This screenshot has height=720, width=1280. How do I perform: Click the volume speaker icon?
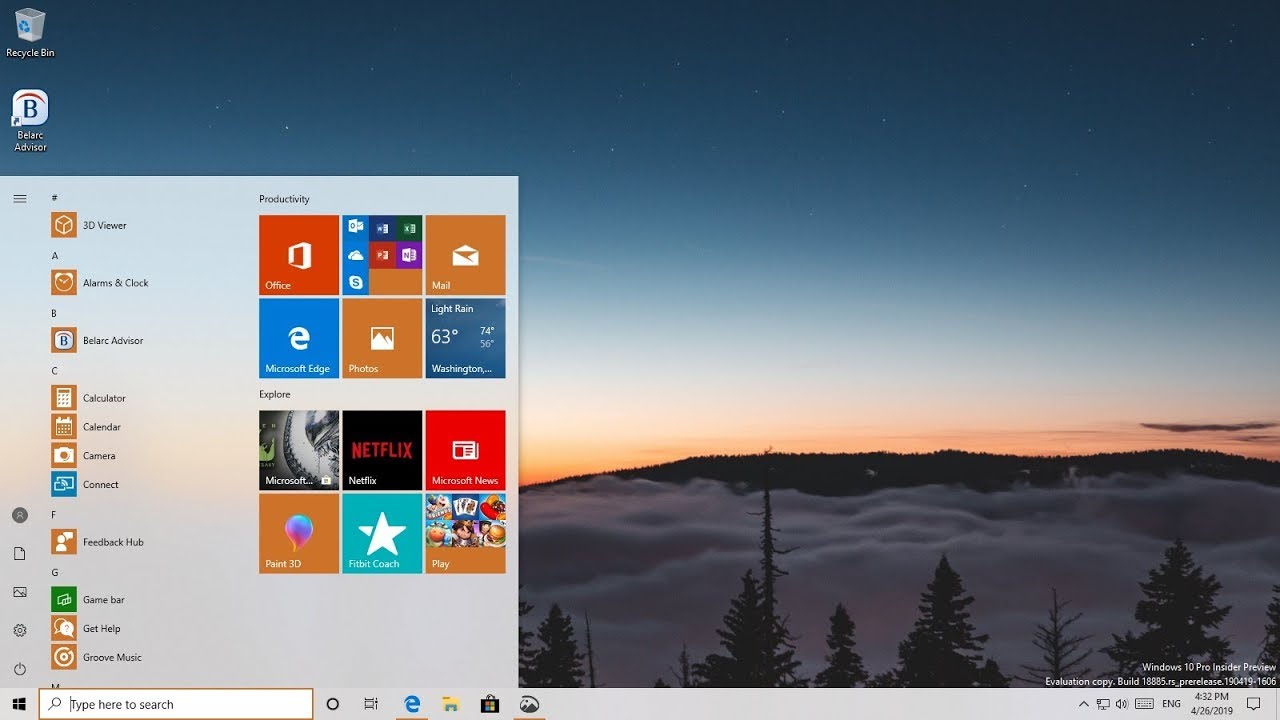pos(1123,704)
